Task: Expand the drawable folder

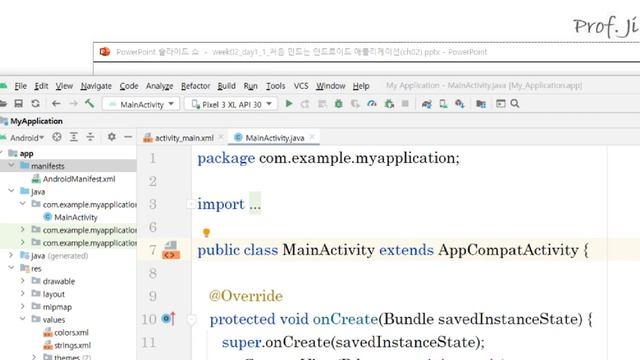Action: point(23,281)
